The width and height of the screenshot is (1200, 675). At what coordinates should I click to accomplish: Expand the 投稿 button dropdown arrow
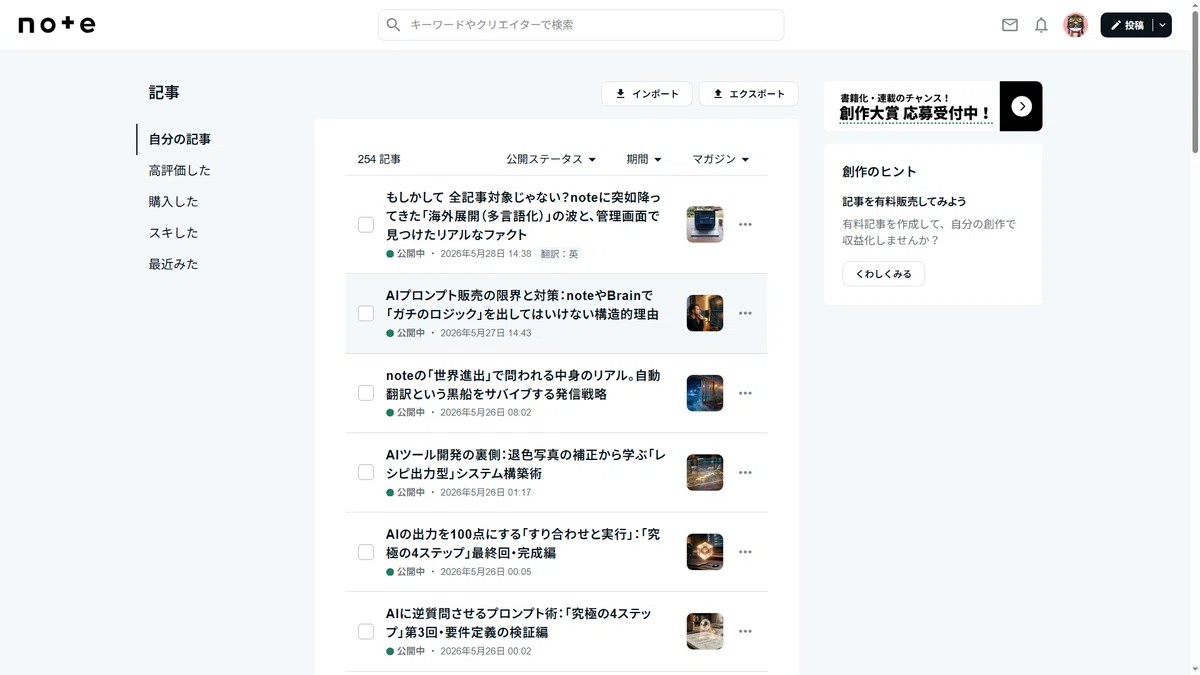coord(1162,25)
